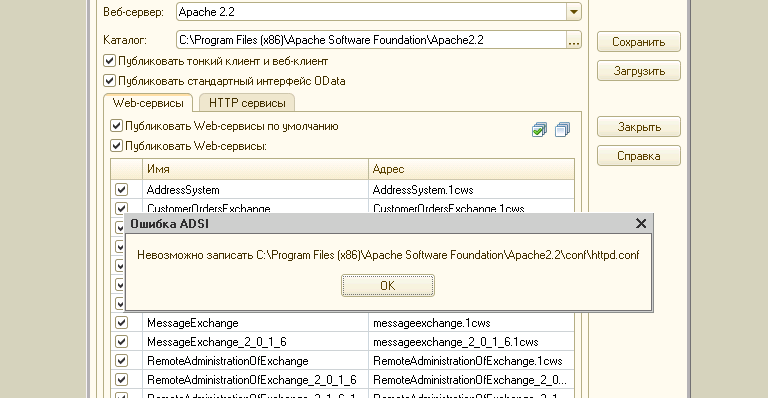This screenshot has height=398, width=768.
Task: Click the Apache 2.2 web server field
Action: pos(371,12)
